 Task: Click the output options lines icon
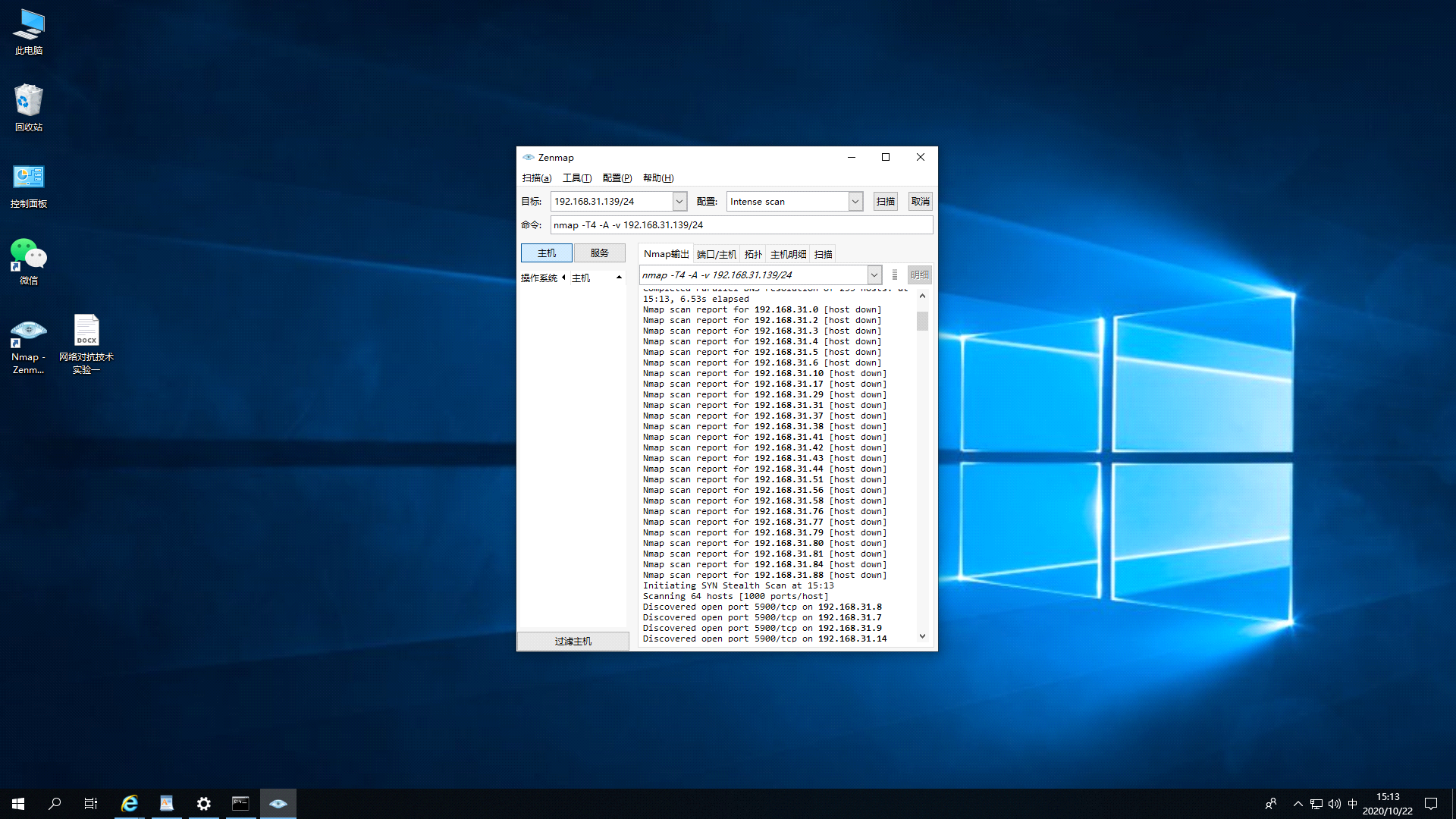(x=895, y=275)
